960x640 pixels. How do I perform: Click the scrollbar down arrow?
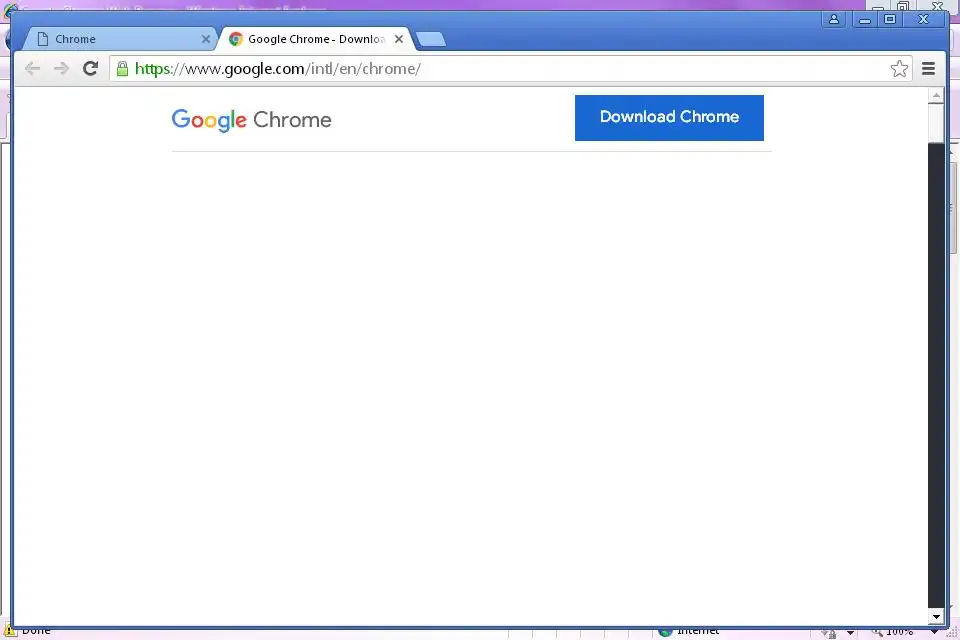pos(936,617)
